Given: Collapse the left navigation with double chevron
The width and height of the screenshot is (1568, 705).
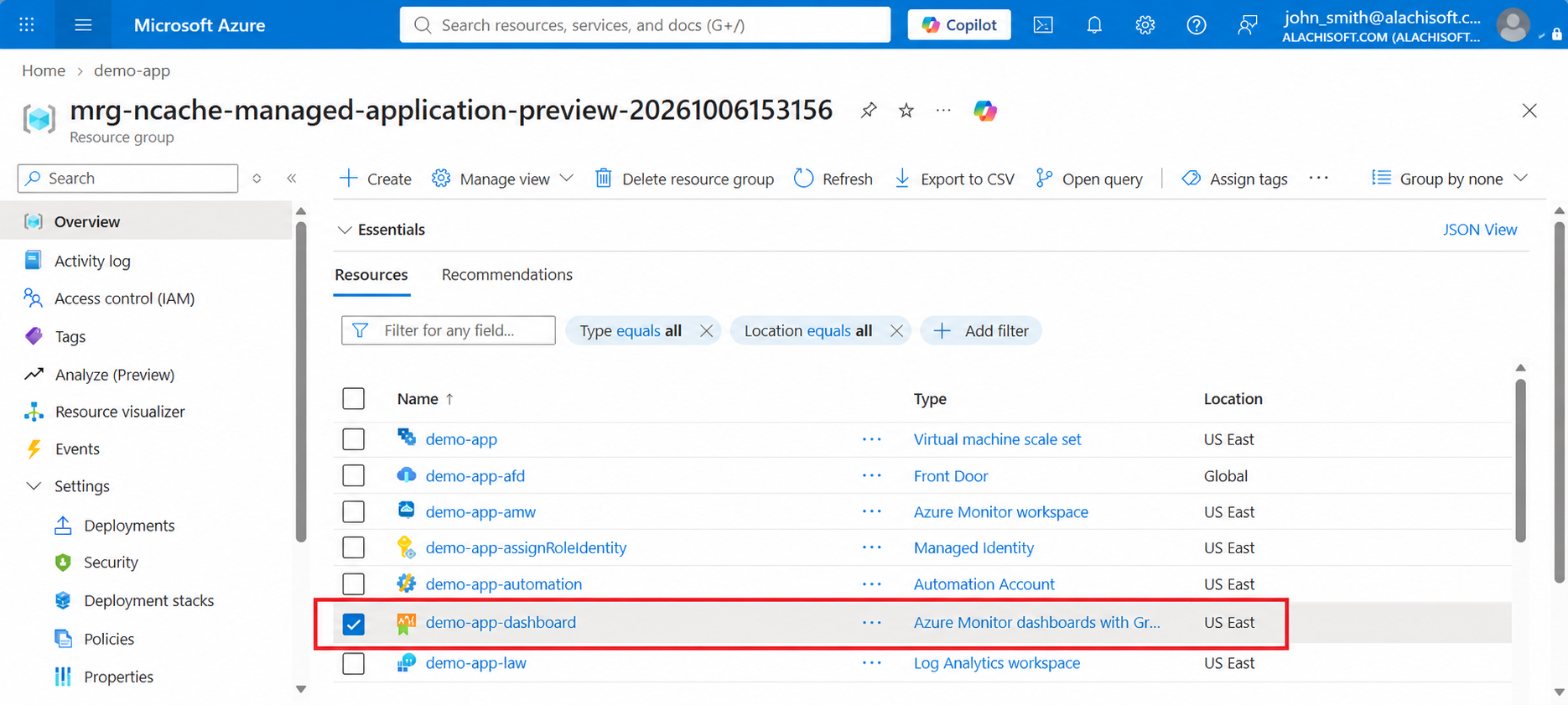Looking at the screenshot, I should click(x=292, y=178).
